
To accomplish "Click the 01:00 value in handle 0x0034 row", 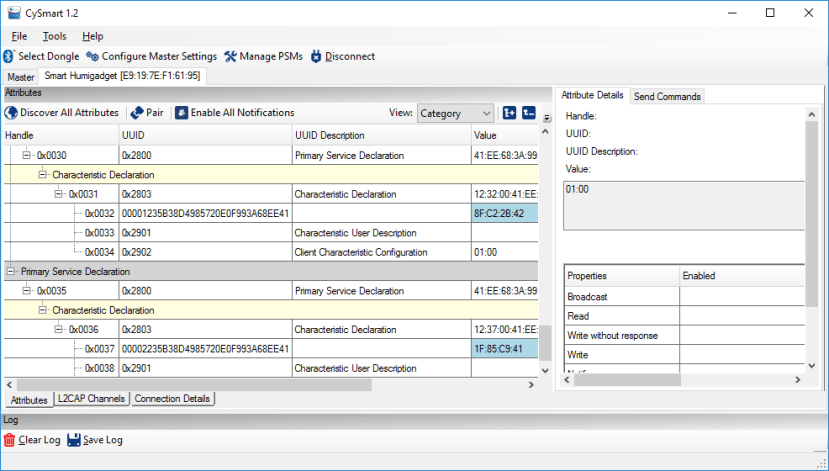I will pyautogui.click(x=485, y=252).
